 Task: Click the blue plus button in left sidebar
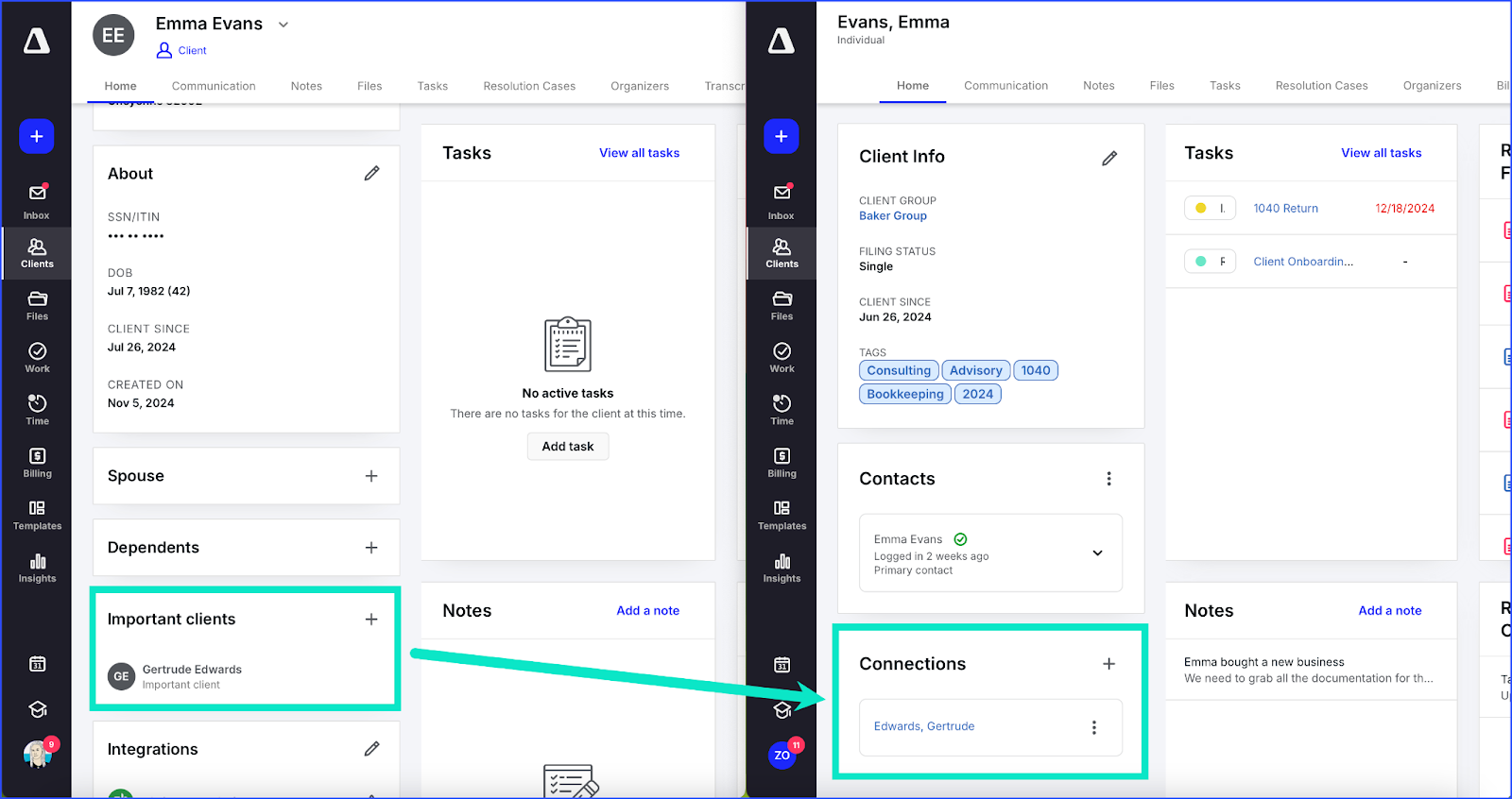coord(37,136)
